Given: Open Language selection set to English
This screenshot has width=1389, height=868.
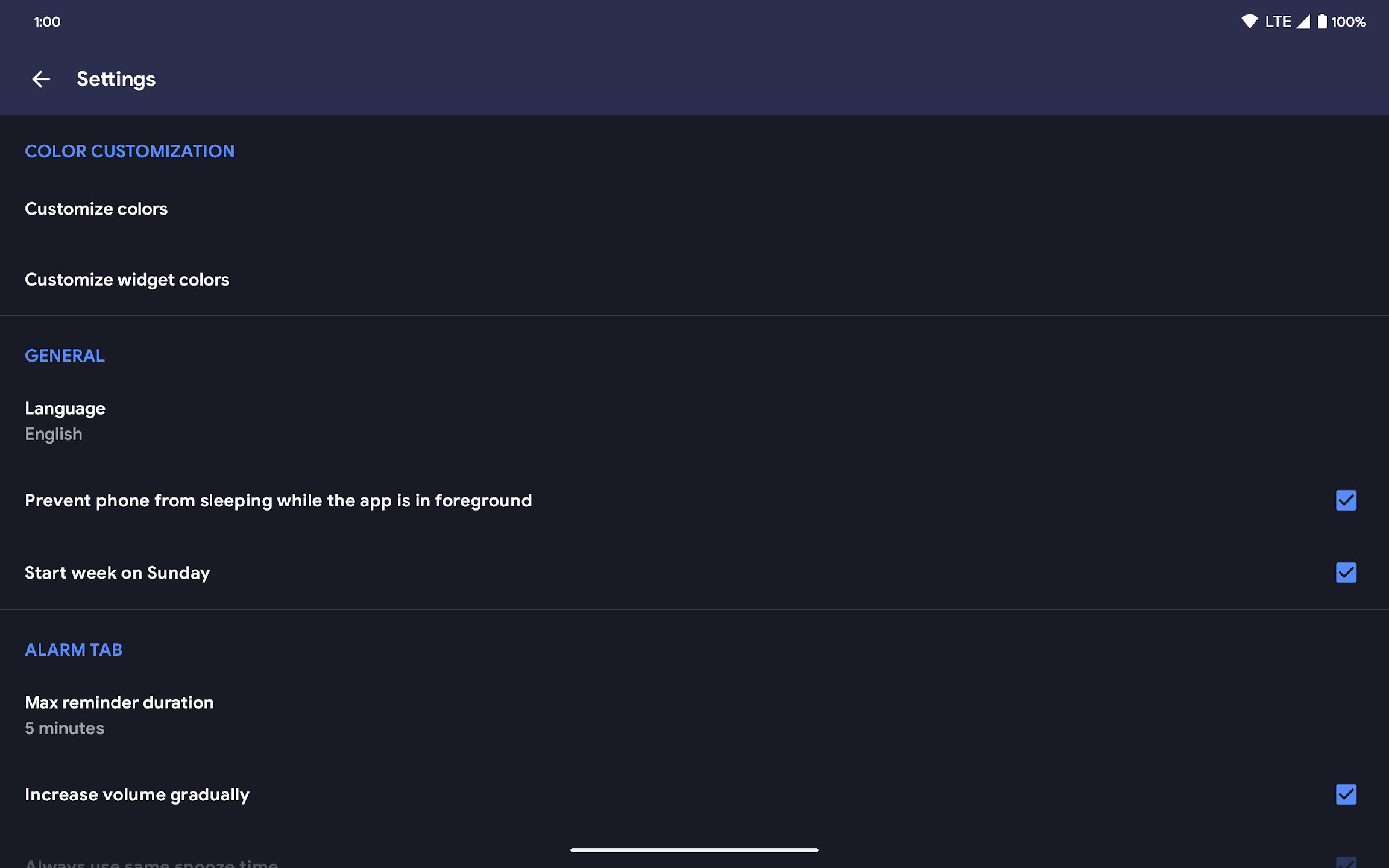Looking at the screenshot, I should tap(694, 421).
